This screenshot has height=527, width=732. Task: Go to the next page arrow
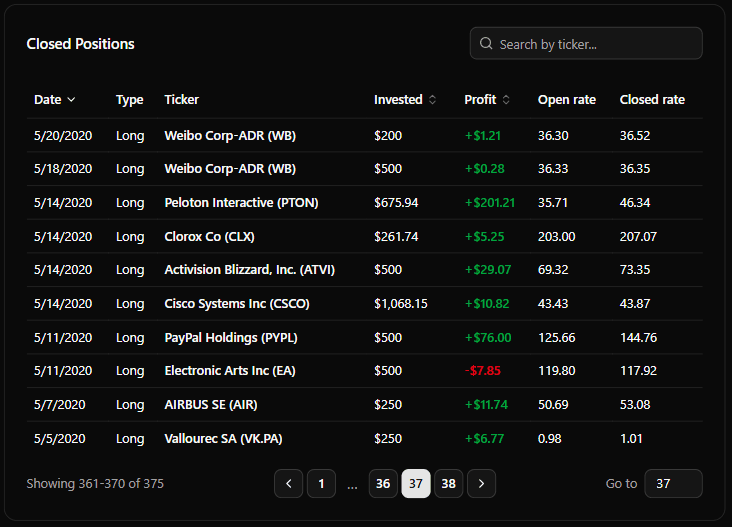[x=481, y=484]
